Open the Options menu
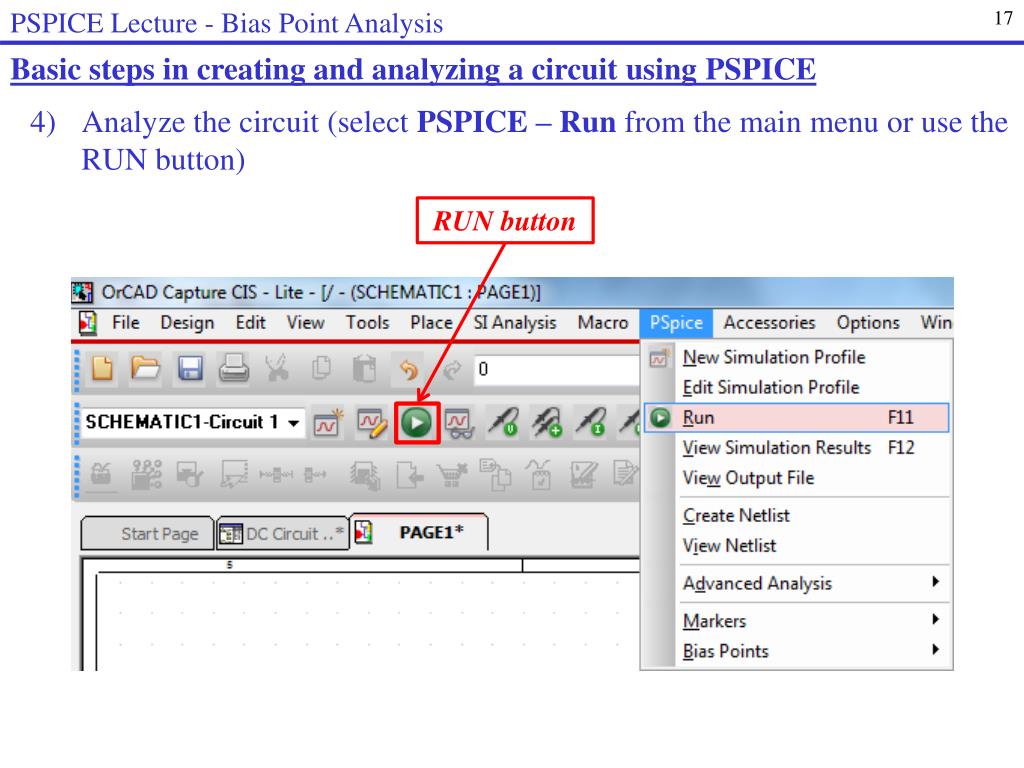This screenshot has width=1024, height=768. tap(868, 323)
